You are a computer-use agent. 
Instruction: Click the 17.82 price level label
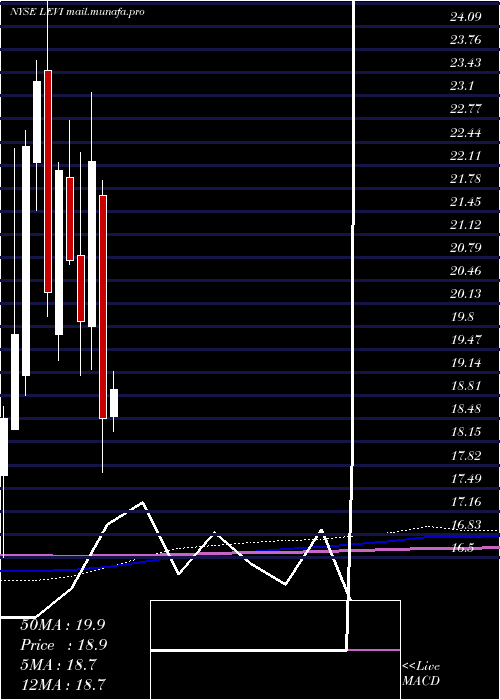pos(466,456)
